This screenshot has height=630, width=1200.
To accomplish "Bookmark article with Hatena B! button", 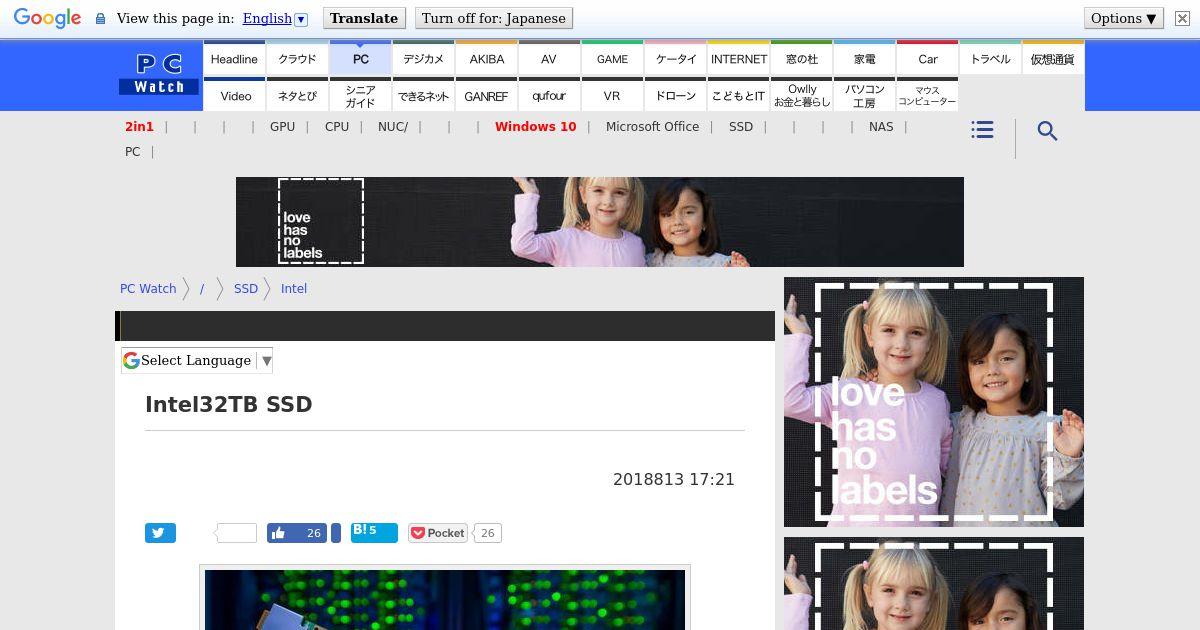I will click(374, 532).
